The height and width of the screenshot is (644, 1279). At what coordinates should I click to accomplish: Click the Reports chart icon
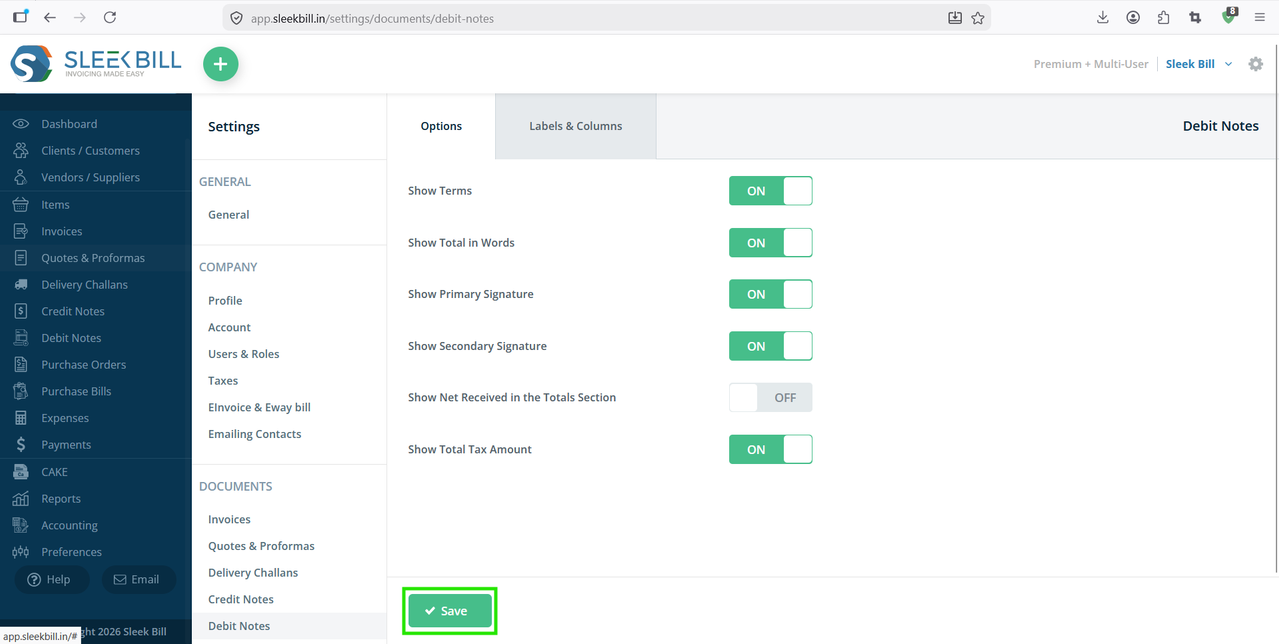(21, 498)
